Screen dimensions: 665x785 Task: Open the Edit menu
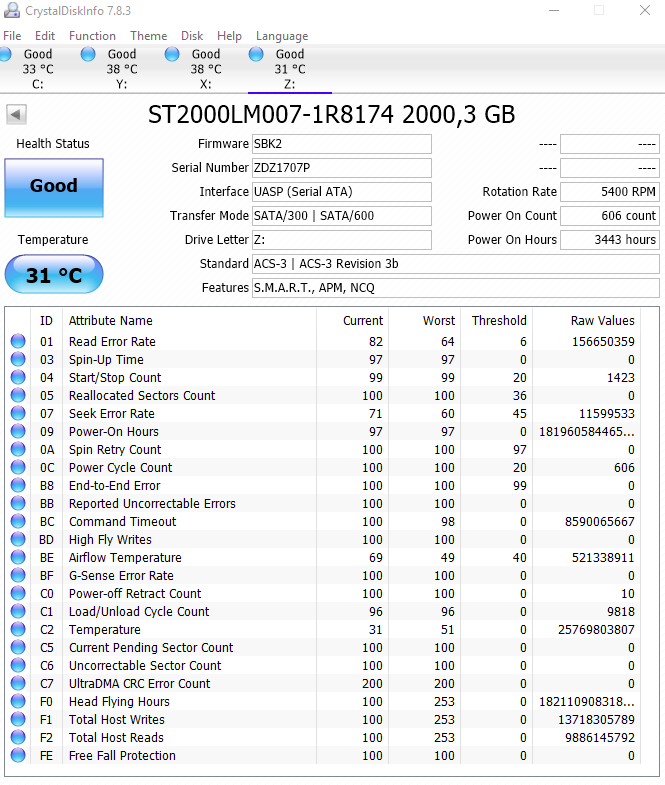point(45,36)
